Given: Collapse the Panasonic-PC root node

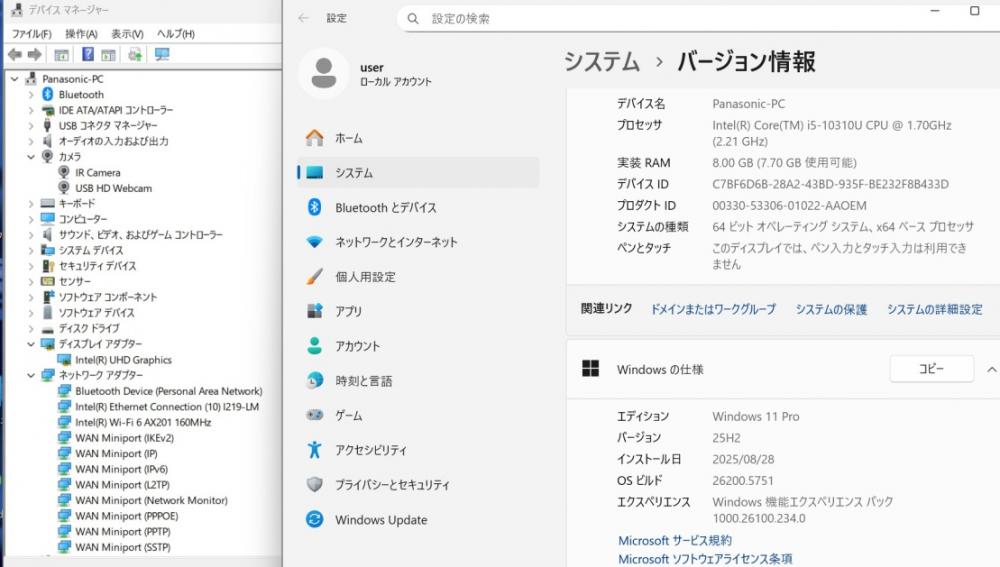Looking at the screenshot, I should pos(15,79).
